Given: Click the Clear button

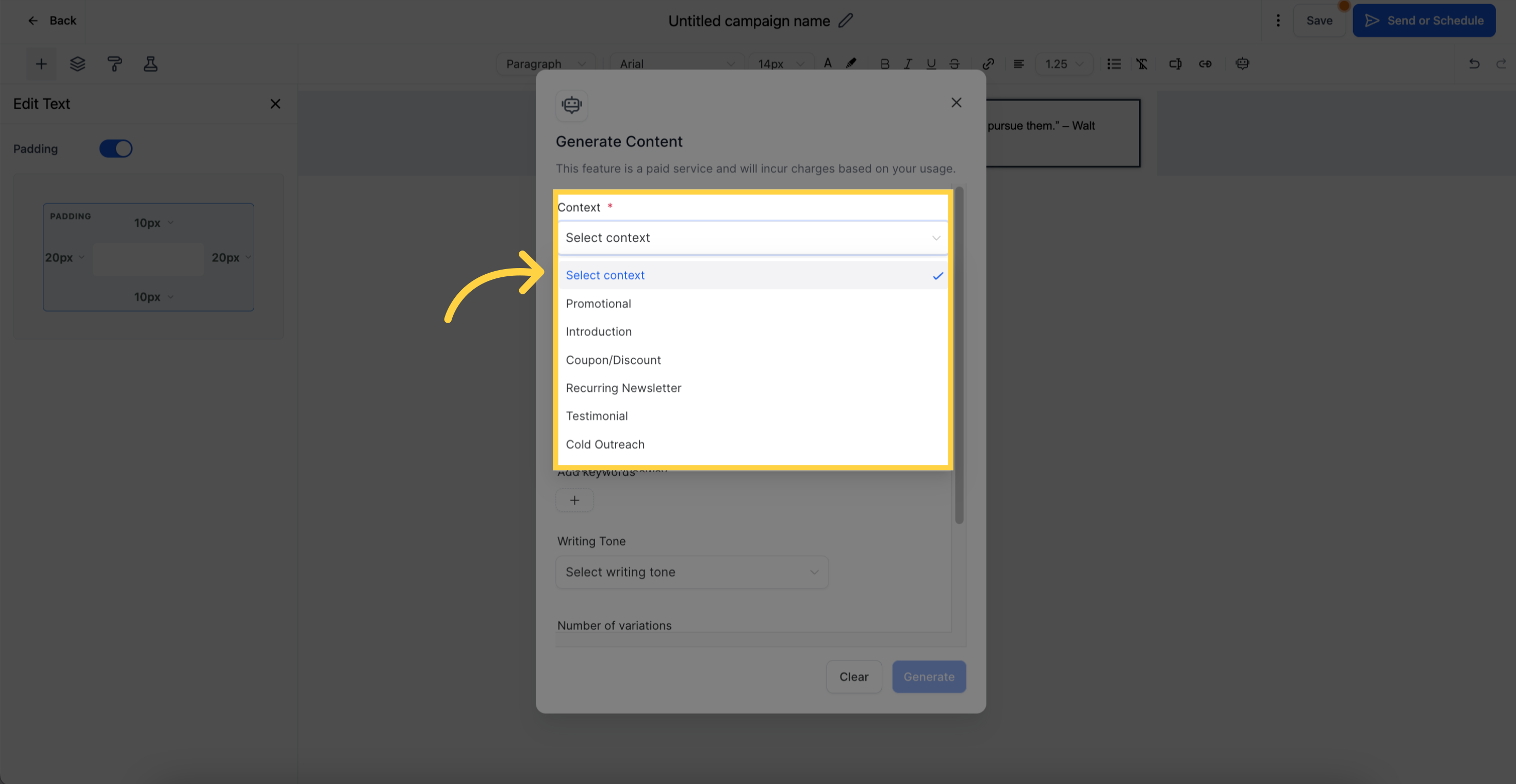Looking at the screenshot, I should [854, 677].
